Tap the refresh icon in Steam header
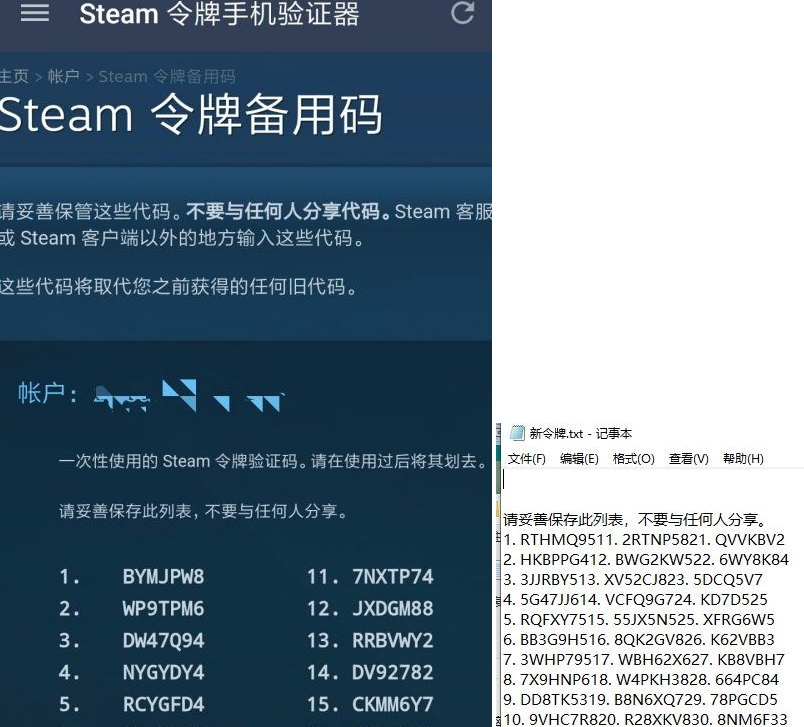The width and height of the screenshot is (804, 727). (x=462, y=13)
